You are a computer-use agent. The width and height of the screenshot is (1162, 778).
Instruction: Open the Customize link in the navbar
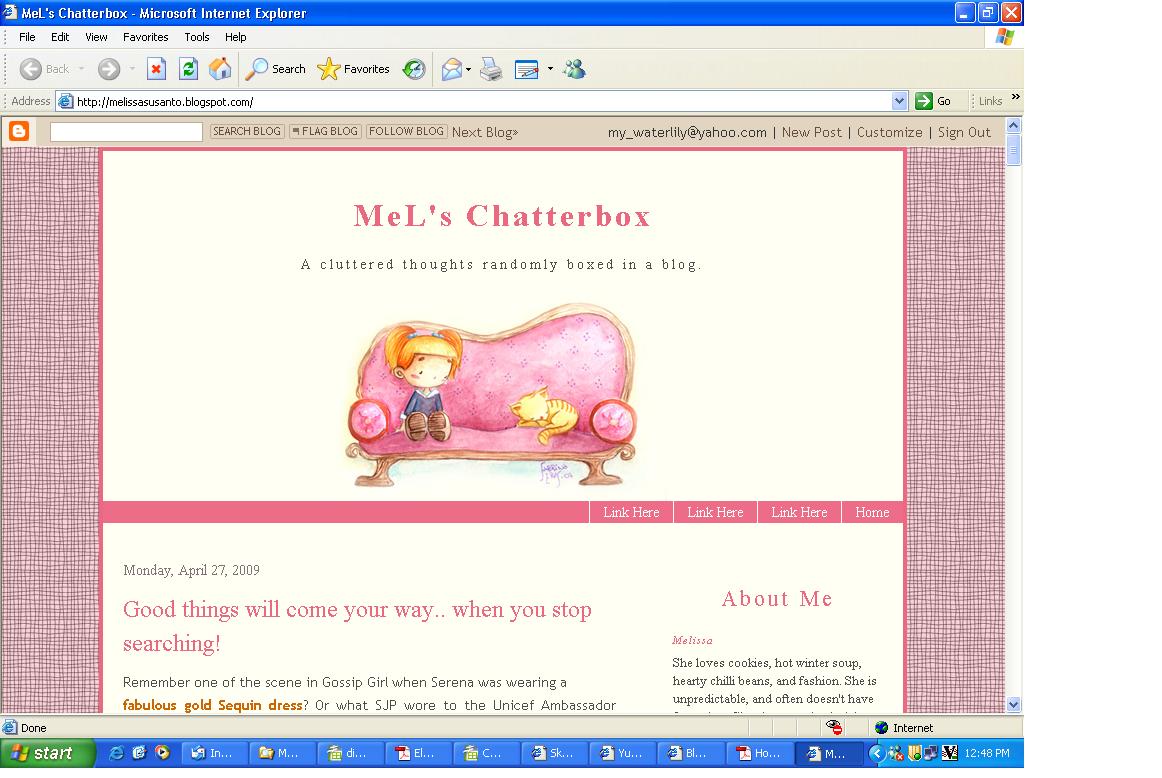pyautogui.click(x=889, y=132)
